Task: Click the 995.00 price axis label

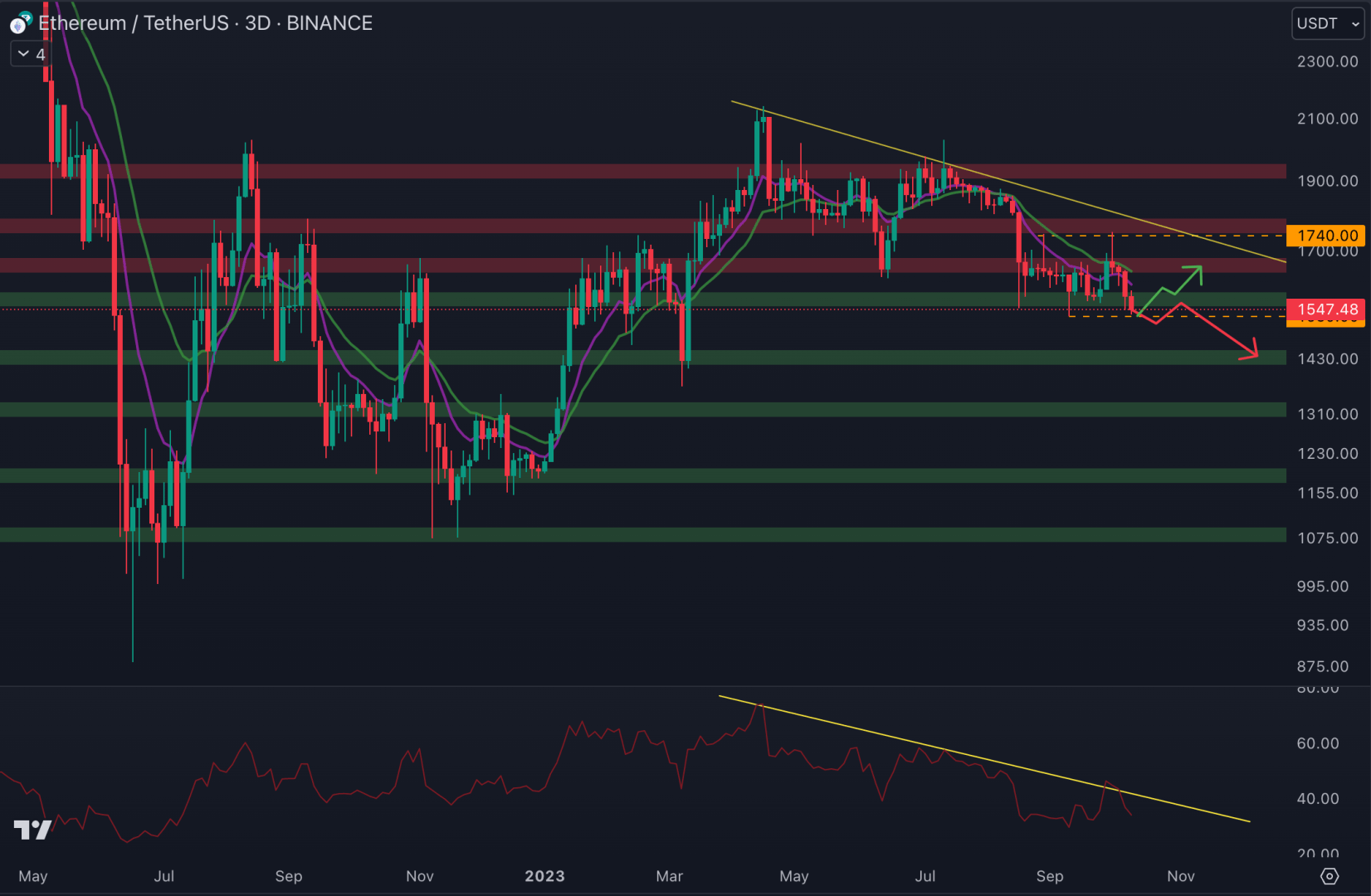Action: pos(1323,587)
